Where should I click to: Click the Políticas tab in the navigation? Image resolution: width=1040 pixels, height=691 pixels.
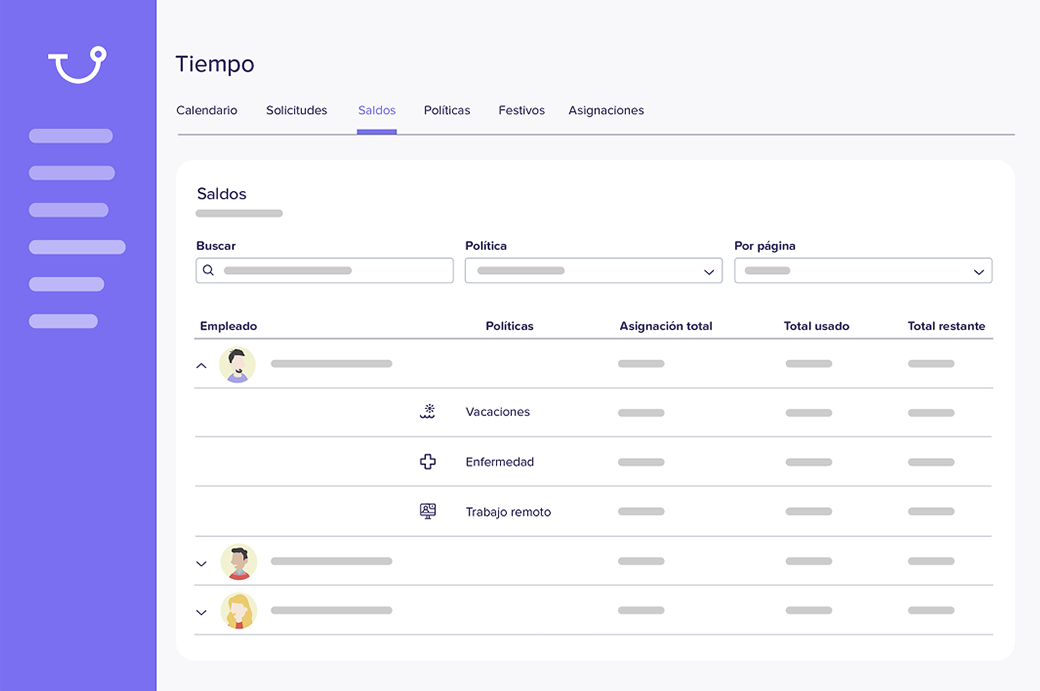click(x=446, y=110)
